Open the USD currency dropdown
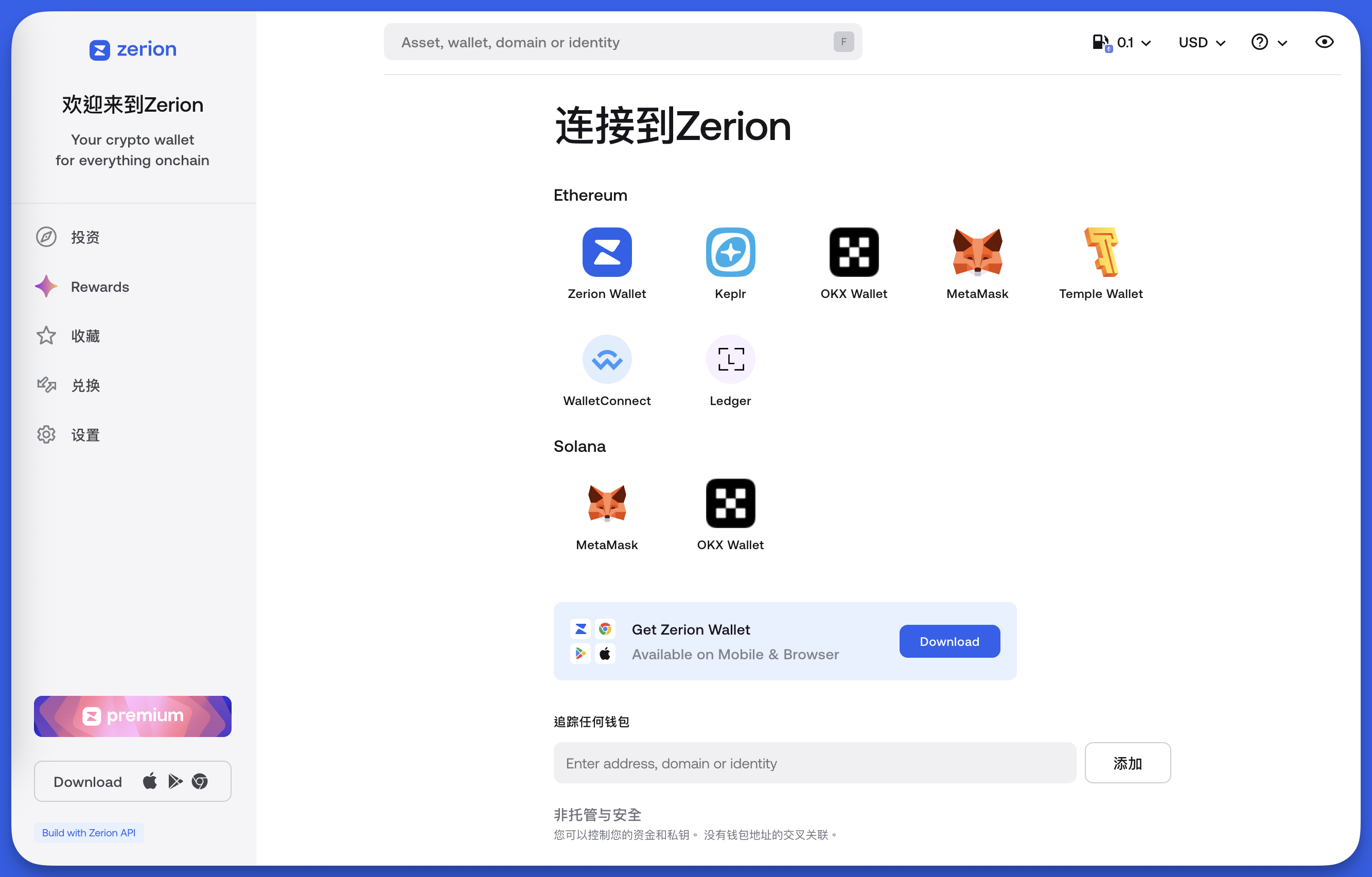 (x=1201, y=42)
